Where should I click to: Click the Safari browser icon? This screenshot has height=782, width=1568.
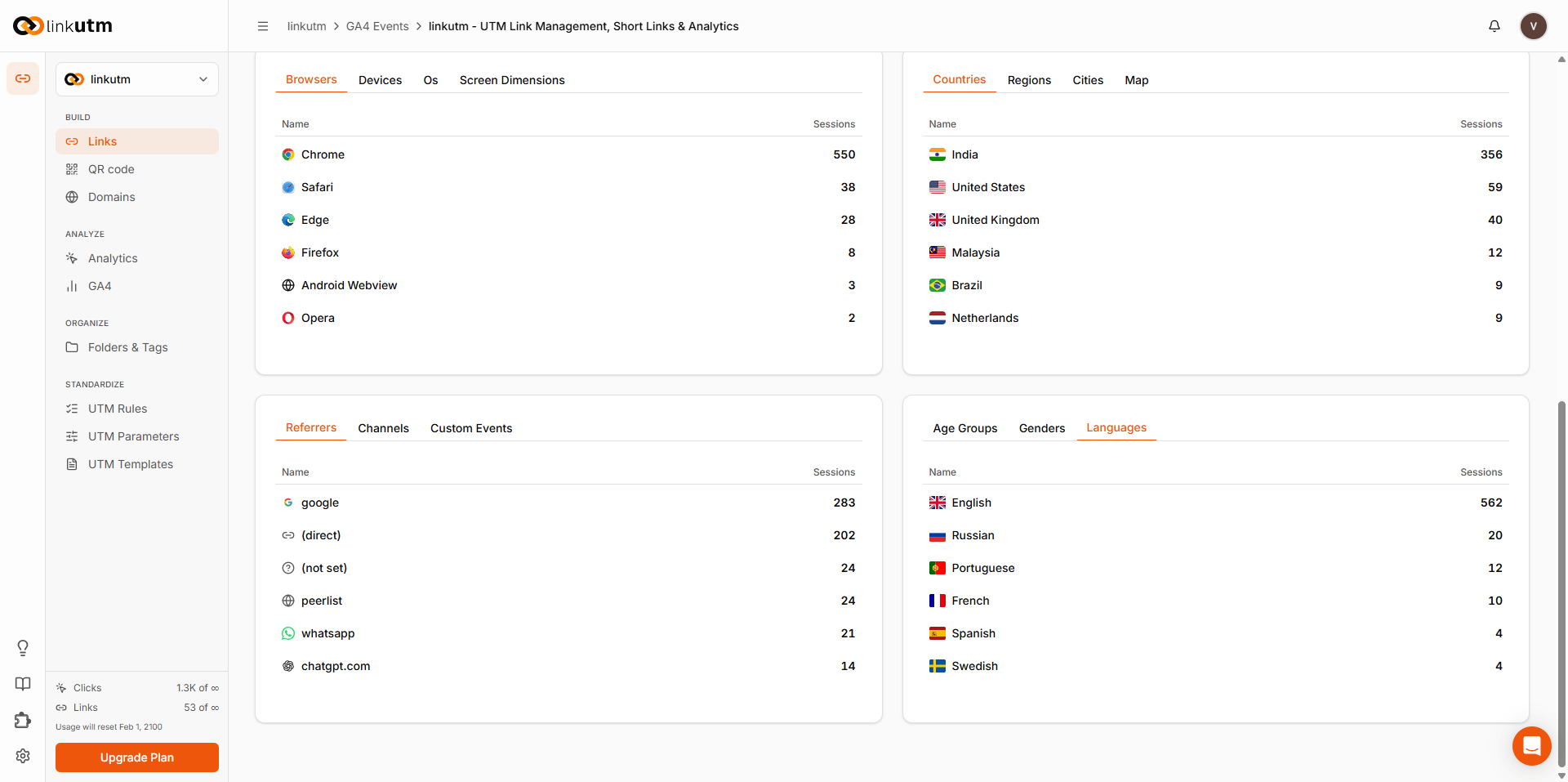coord(288,187)
